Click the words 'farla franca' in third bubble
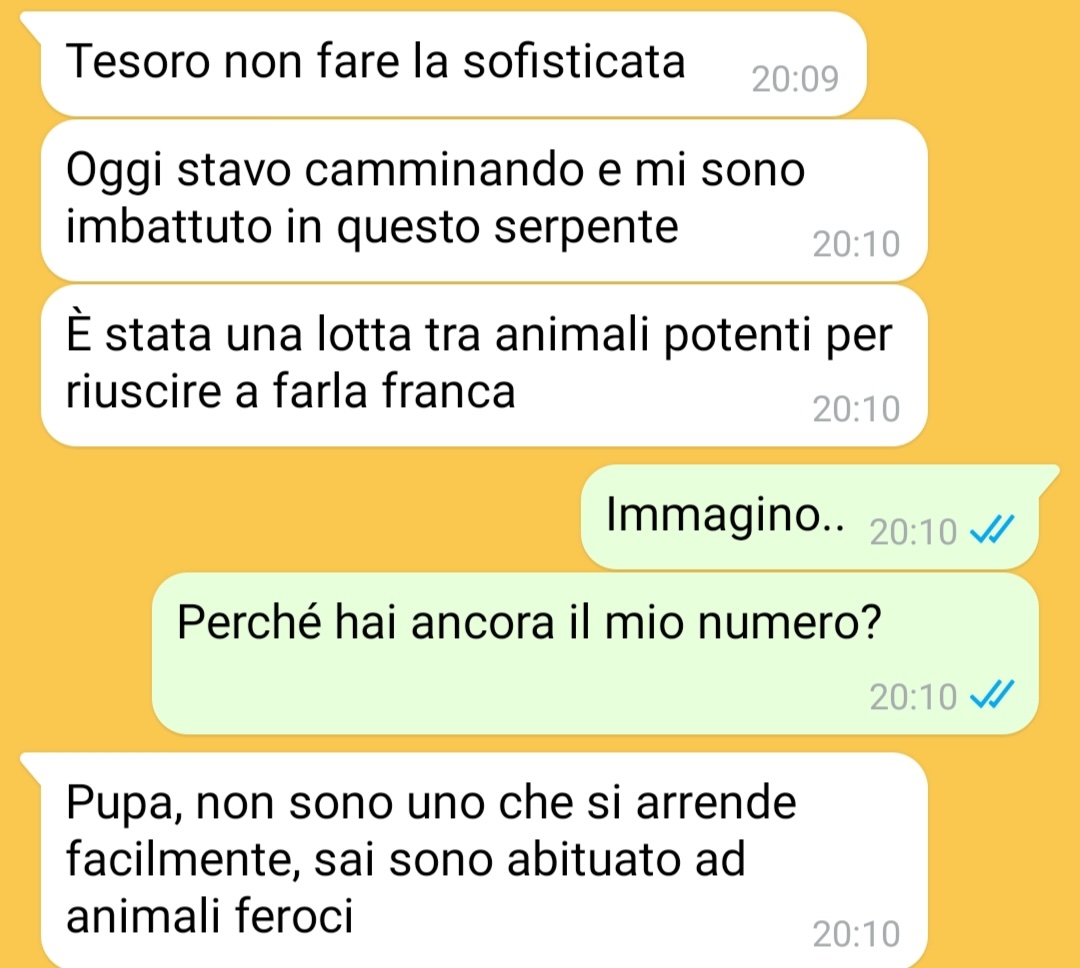Image resolution: width=1080 pixels, height=968 pixels. (394, 391)
